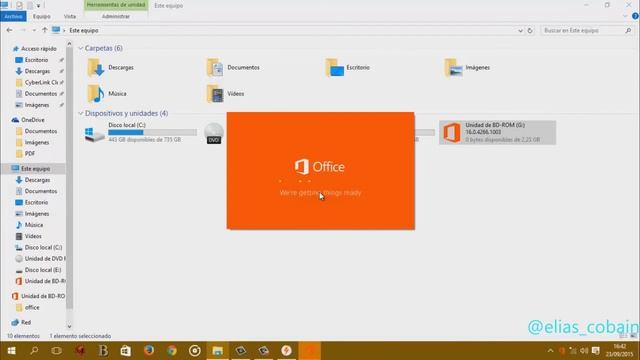Image resolution: width=640 pixels, height=360 pixels.
Task: Refresh the Este equipo location
Action: point(530,31)
